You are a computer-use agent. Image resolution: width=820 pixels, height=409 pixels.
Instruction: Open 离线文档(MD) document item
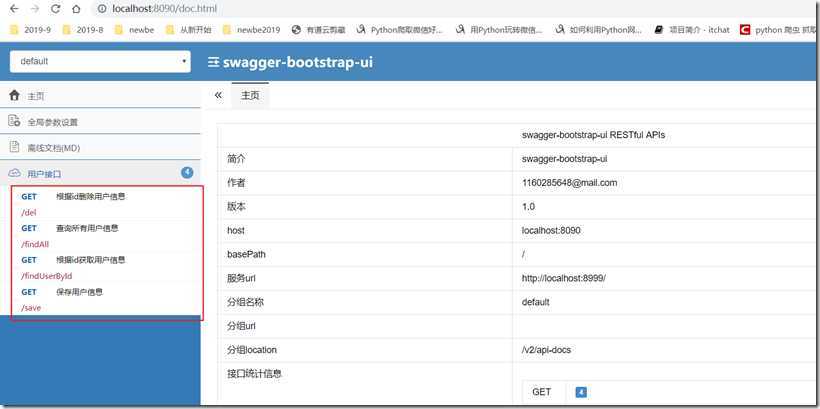pos(100,147)
